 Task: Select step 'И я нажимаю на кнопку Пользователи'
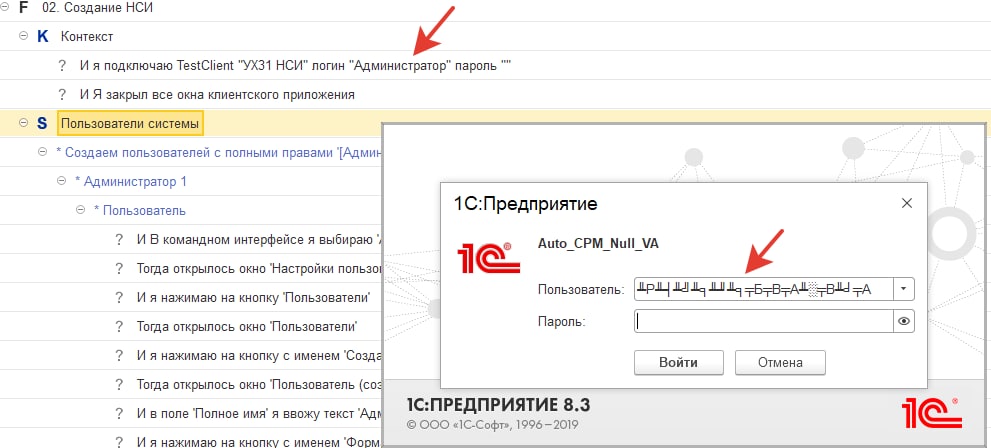click(x=253, y=298)
